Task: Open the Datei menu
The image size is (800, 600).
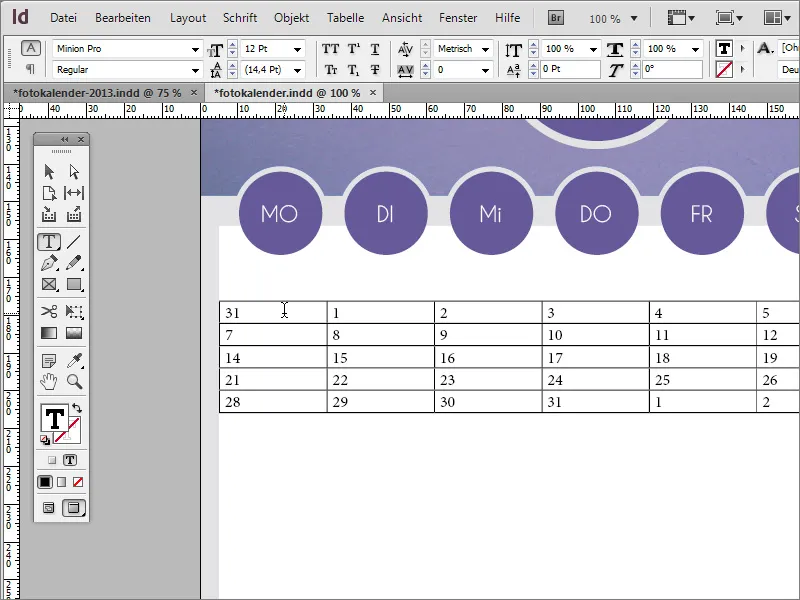Action: click(63, 18)
